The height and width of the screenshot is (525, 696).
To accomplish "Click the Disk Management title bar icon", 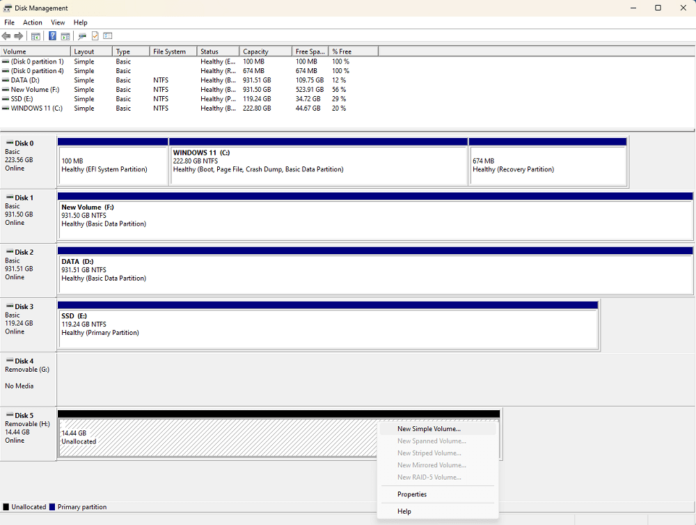I will point(7,8).
